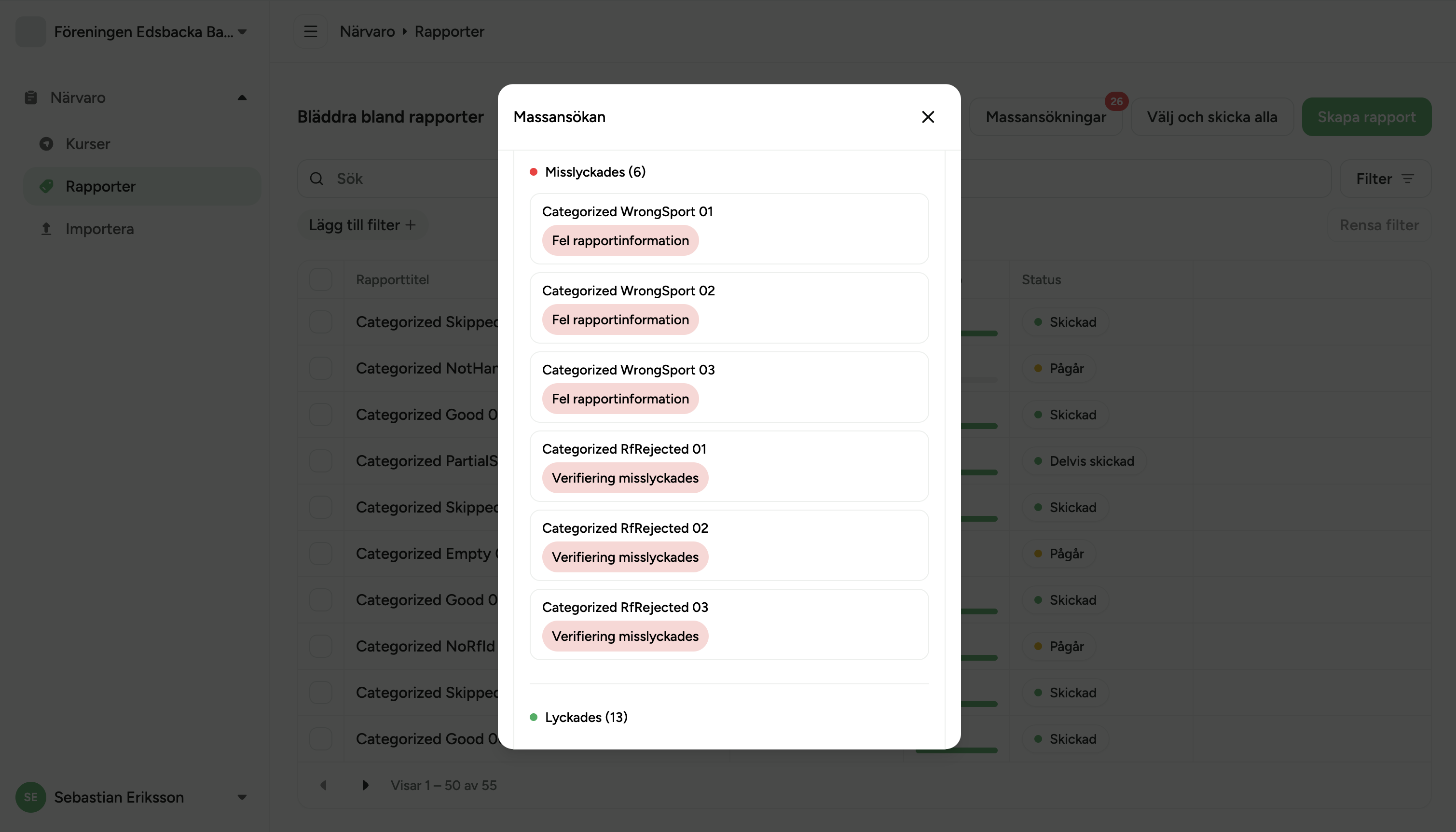
Task: Open the Categorized RfRejected 02 card
Action: point(729,545)
